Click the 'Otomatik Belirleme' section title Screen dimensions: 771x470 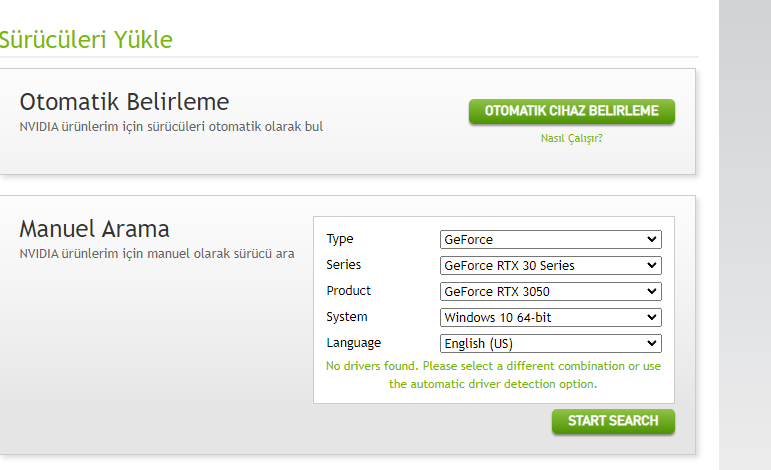(124, 102)
